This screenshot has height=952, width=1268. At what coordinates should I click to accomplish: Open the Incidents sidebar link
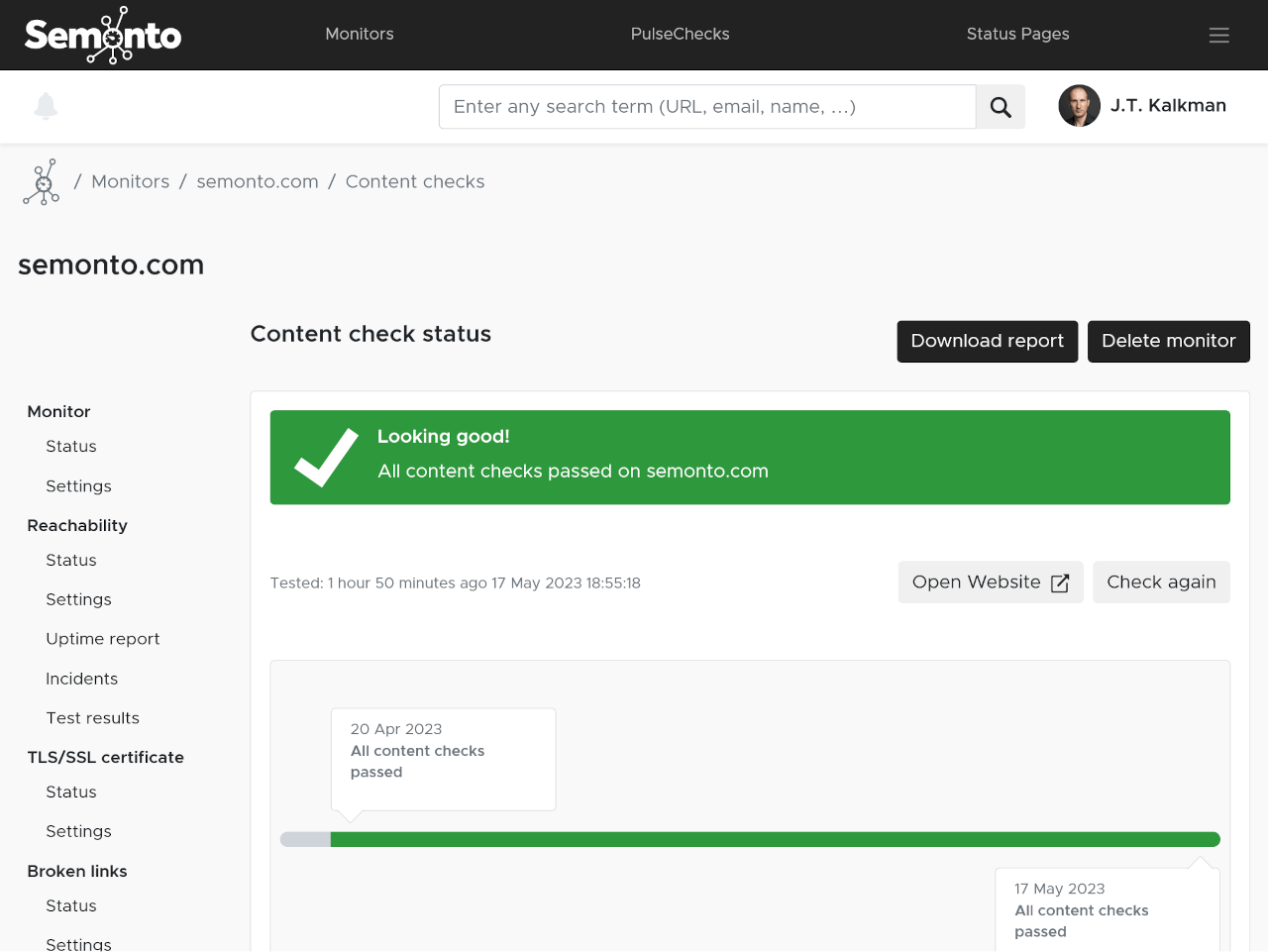click(81, 680)
